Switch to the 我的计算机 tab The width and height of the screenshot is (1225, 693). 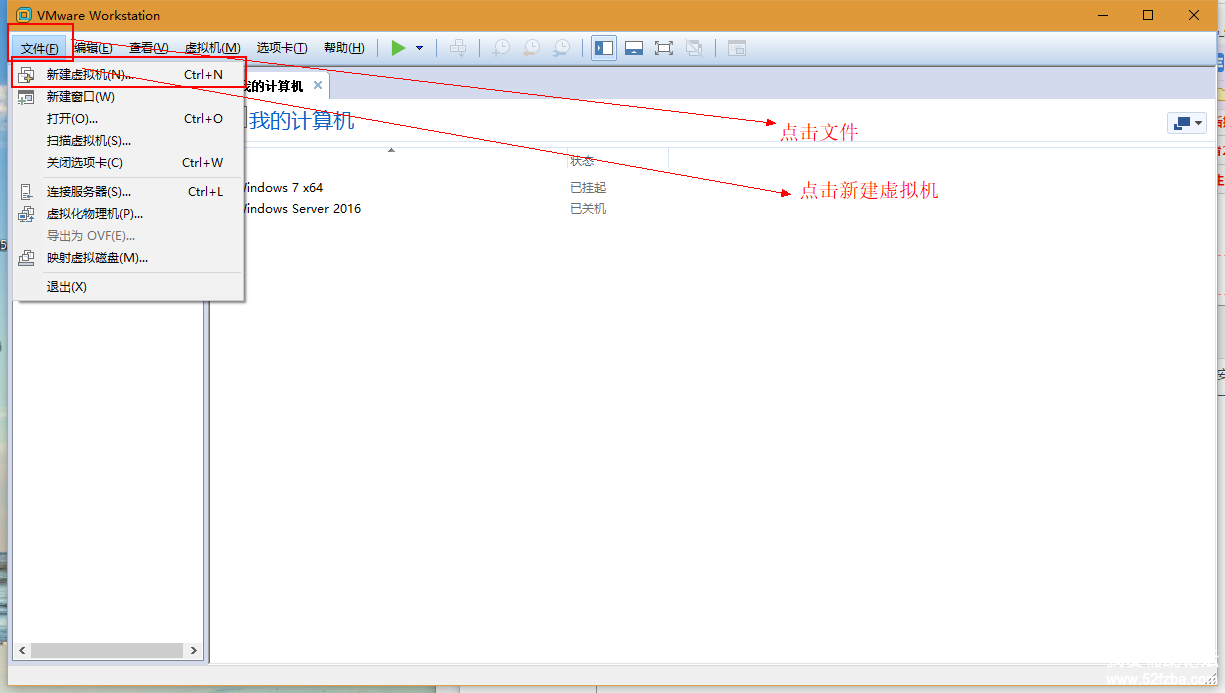[275, 86]
